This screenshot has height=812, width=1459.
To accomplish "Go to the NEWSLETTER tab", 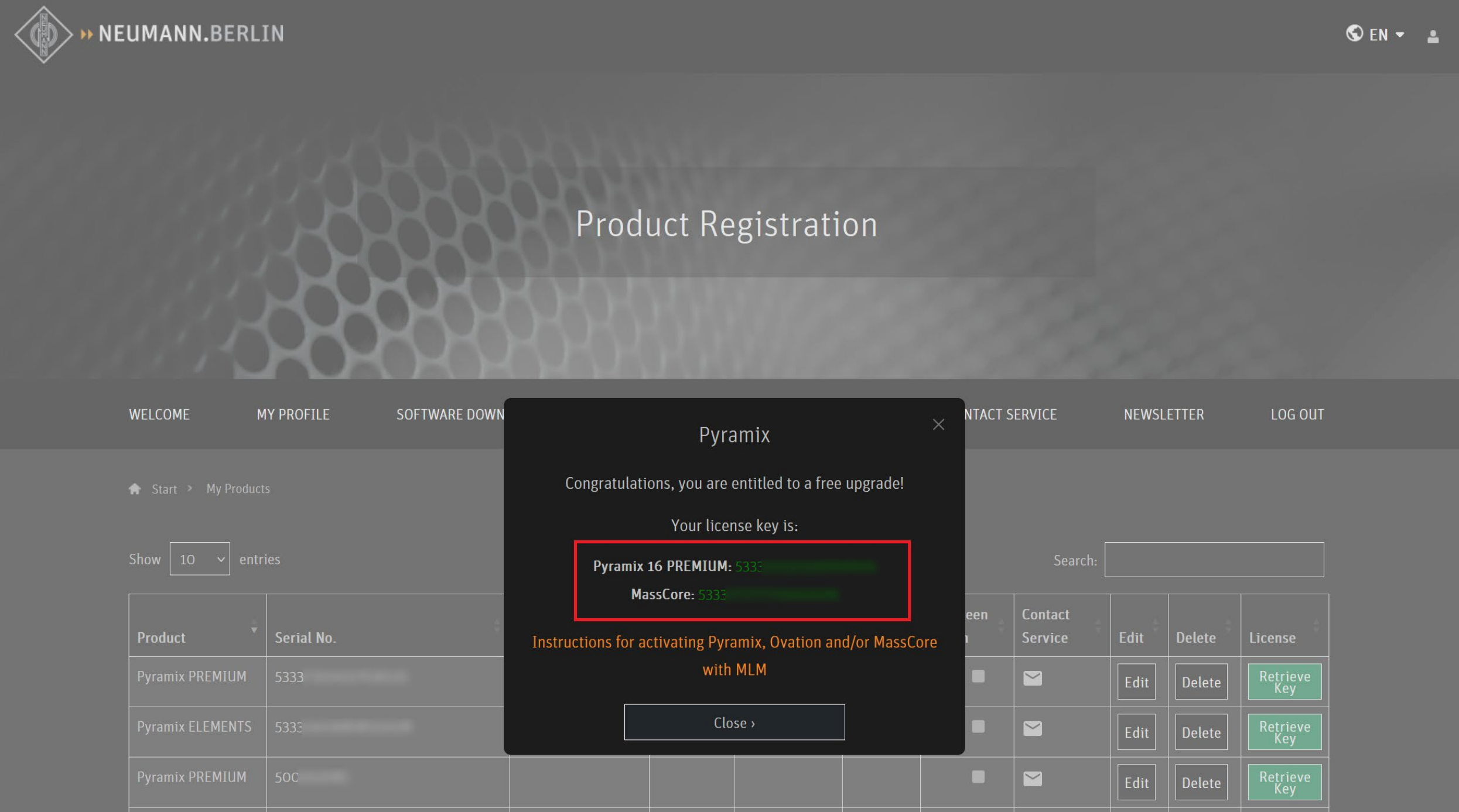I will [1163, 414].
